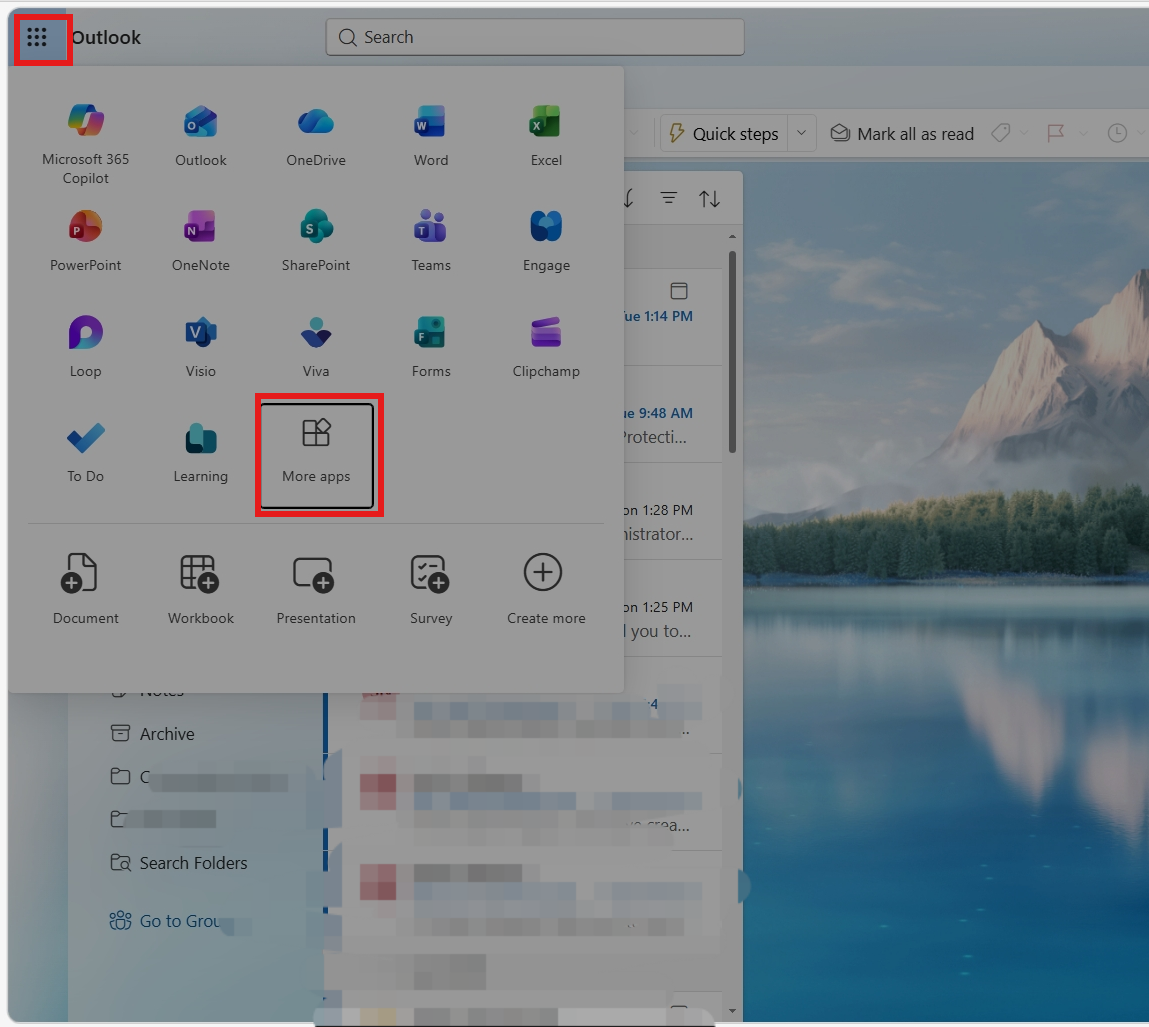
Task: Open Word app
Action: click(x=431, y=136)
